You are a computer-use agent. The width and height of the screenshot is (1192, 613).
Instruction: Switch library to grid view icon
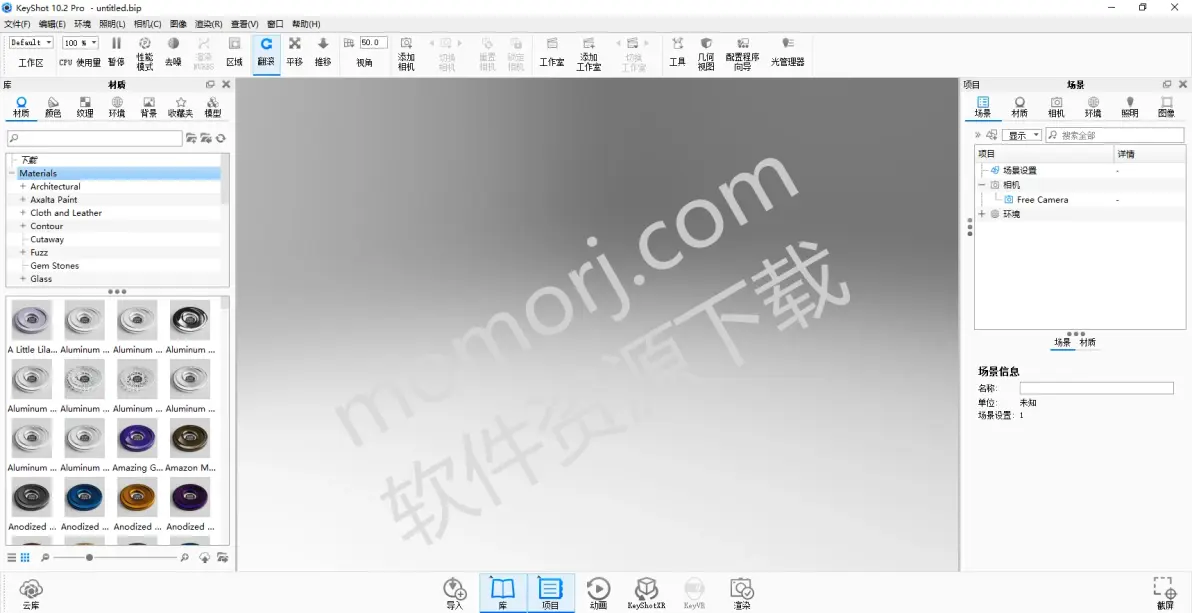(25, 557)
